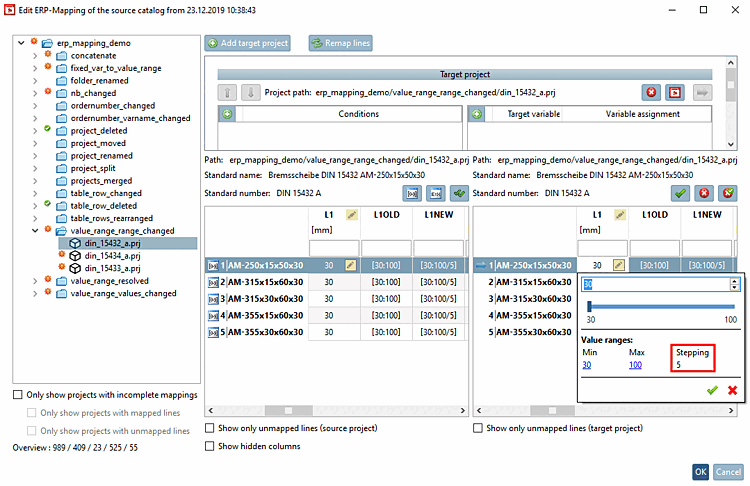The width and height of the screenshot is (750, 486).
Task: Add a condition with green plus icon
Action: (x=227, y=114)
